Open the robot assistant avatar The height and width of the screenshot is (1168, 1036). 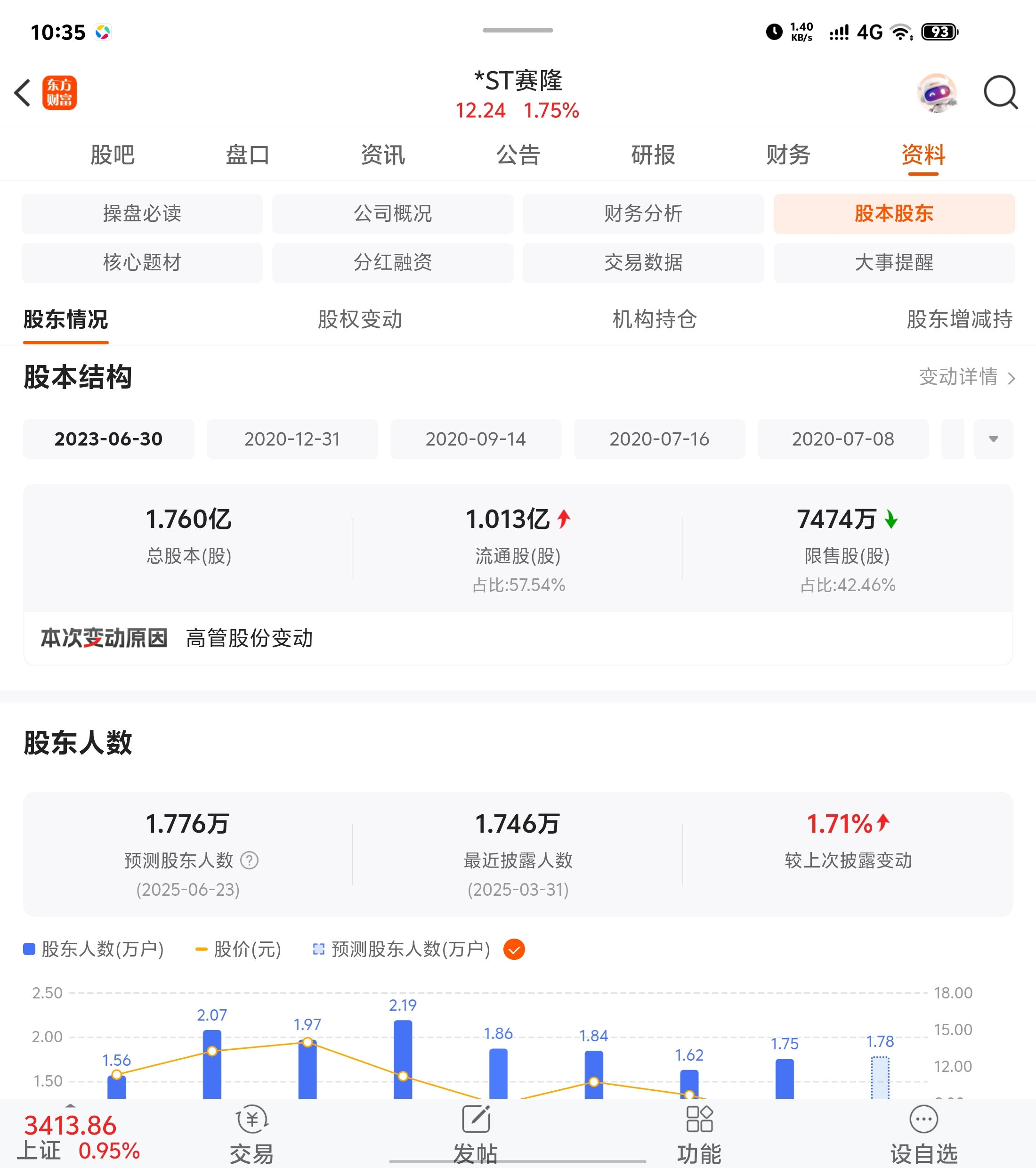click(937, 93)
